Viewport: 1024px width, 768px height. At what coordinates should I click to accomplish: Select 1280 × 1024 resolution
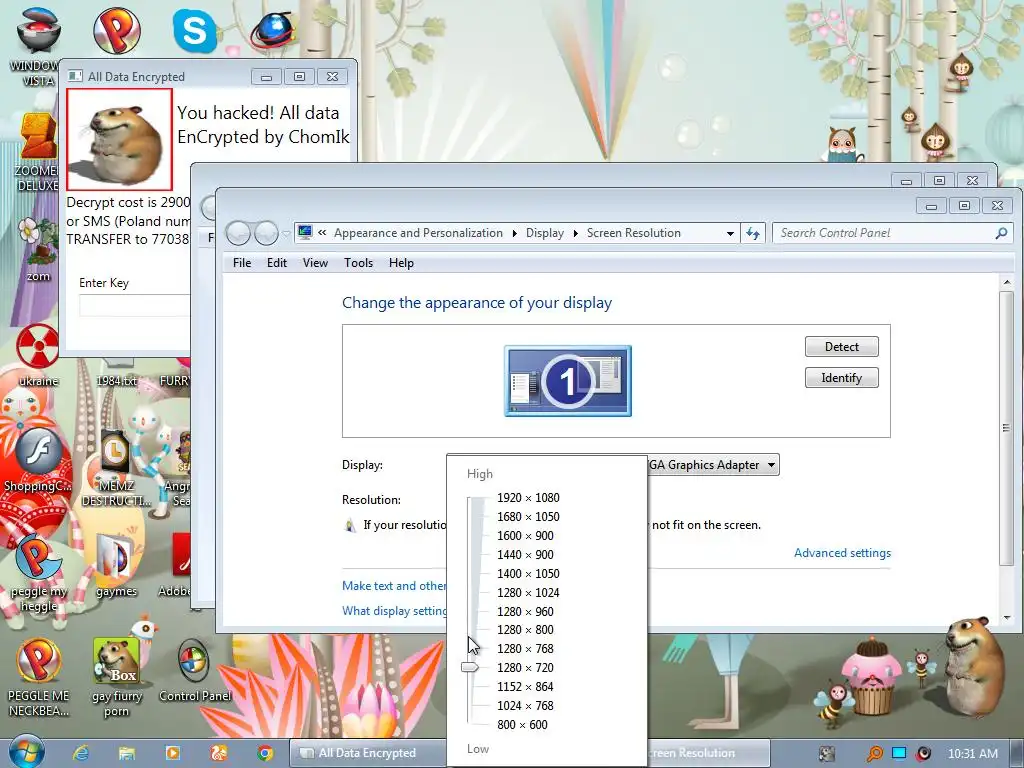coord(528,592)
